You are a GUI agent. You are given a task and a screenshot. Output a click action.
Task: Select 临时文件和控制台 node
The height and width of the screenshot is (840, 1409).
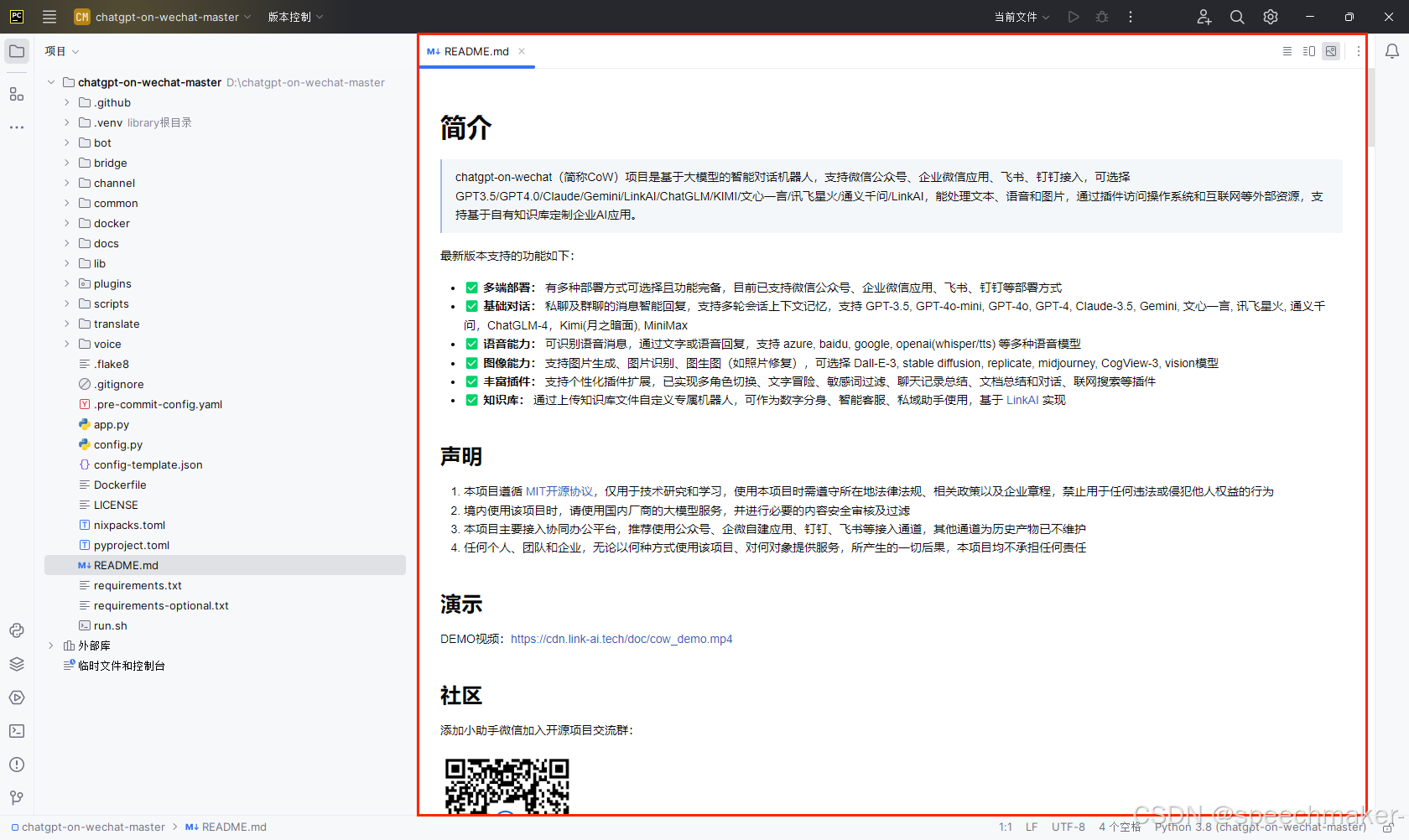coord(122,666)
